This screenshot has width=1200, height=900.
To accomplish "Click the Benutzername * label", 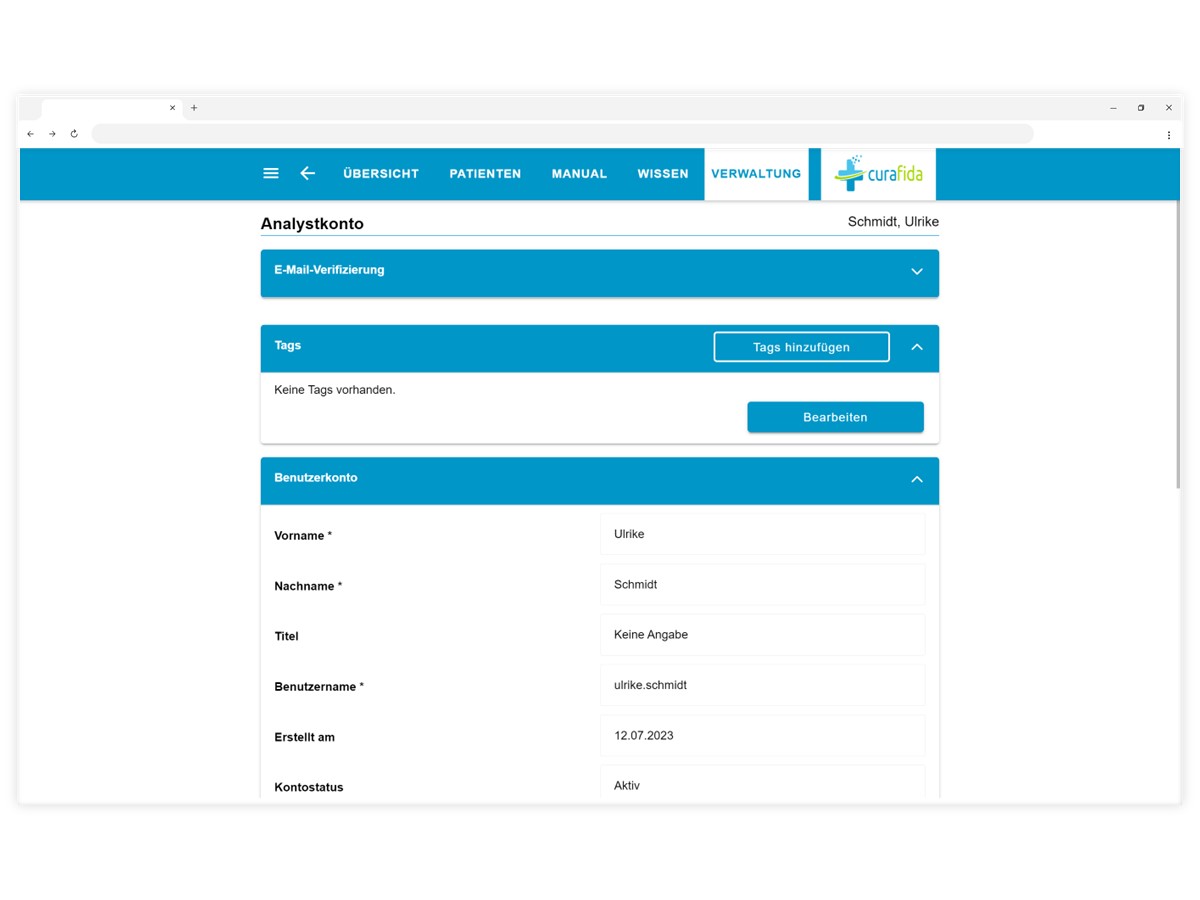I will click(x=319, y=687).
